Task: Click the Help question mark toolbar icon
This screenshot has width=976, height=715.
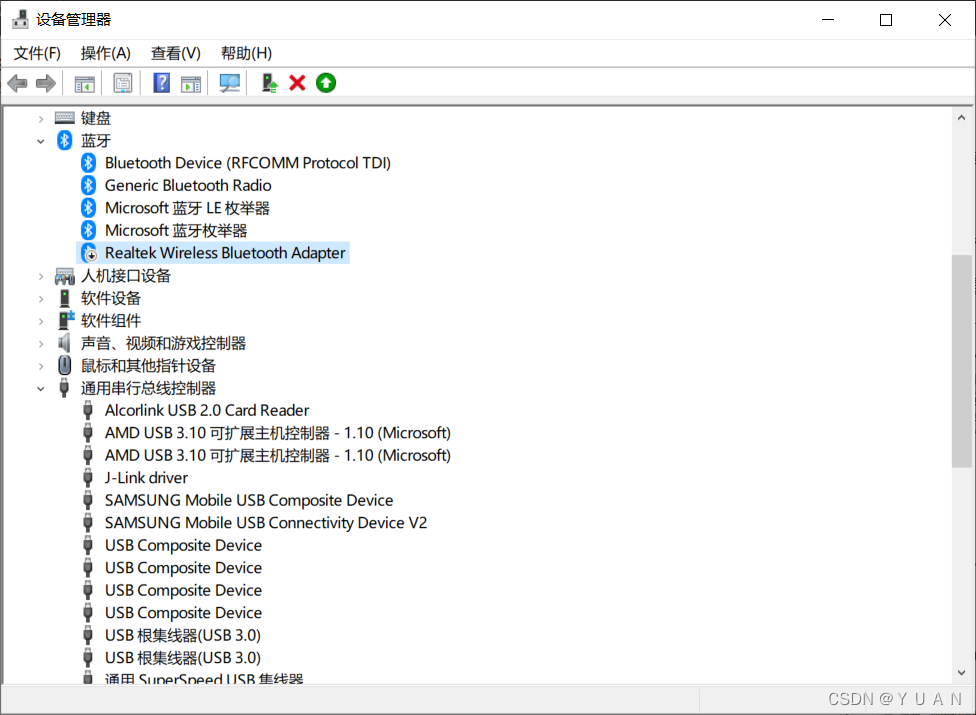Action: [x=161, y=82]
